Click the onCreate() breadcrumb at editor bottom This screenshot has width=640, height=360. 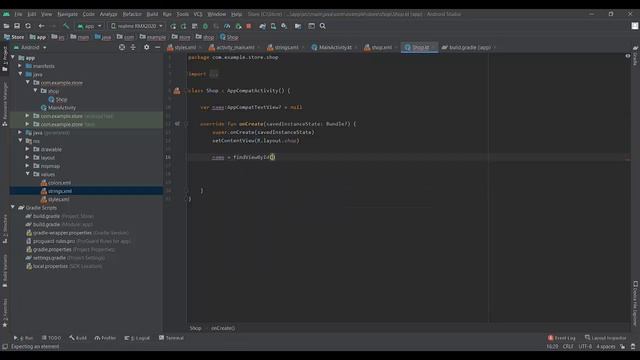(223, 328)
